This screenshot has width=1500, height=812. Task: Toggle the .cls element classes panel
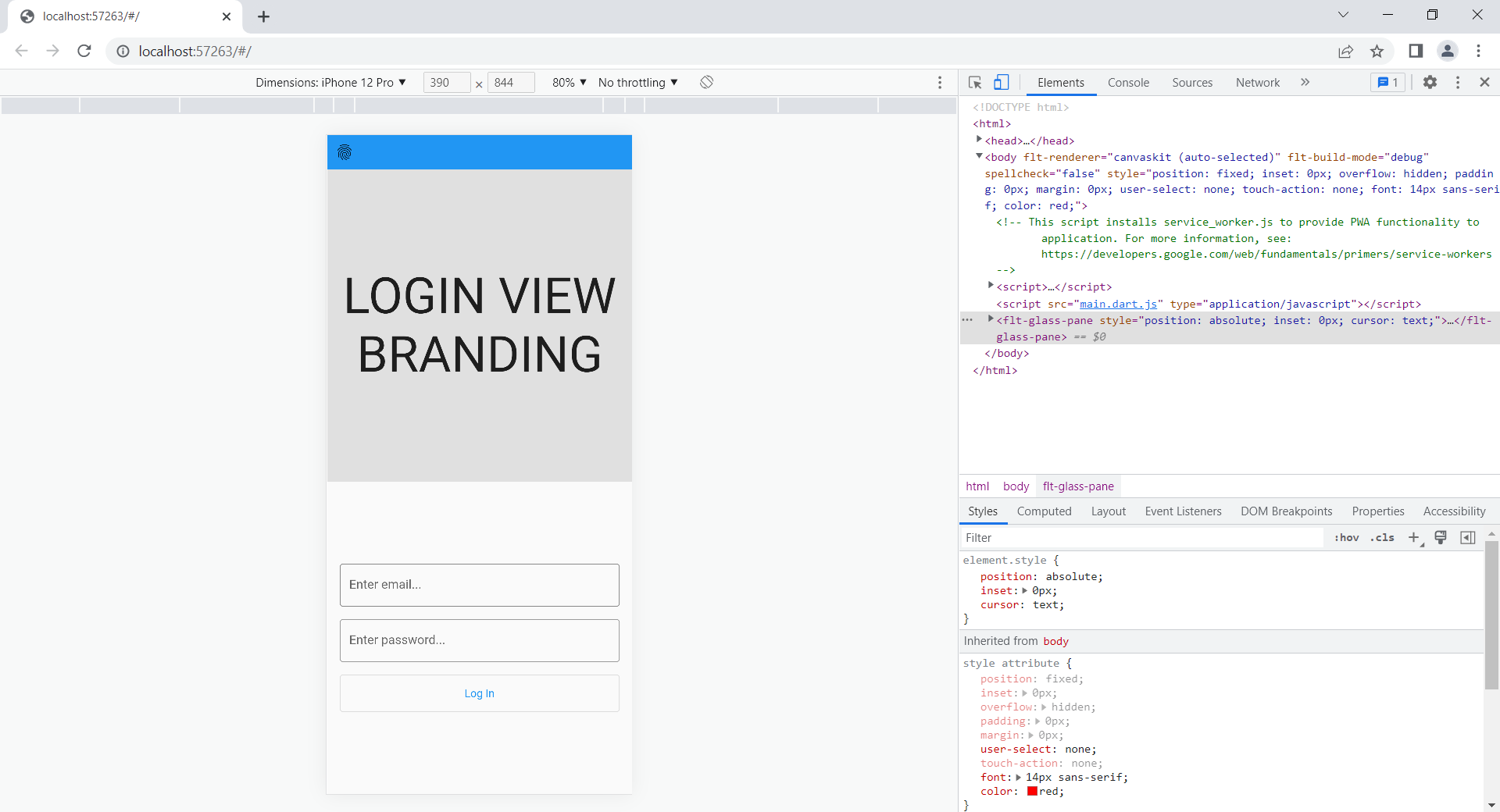tap(1382, 537)
